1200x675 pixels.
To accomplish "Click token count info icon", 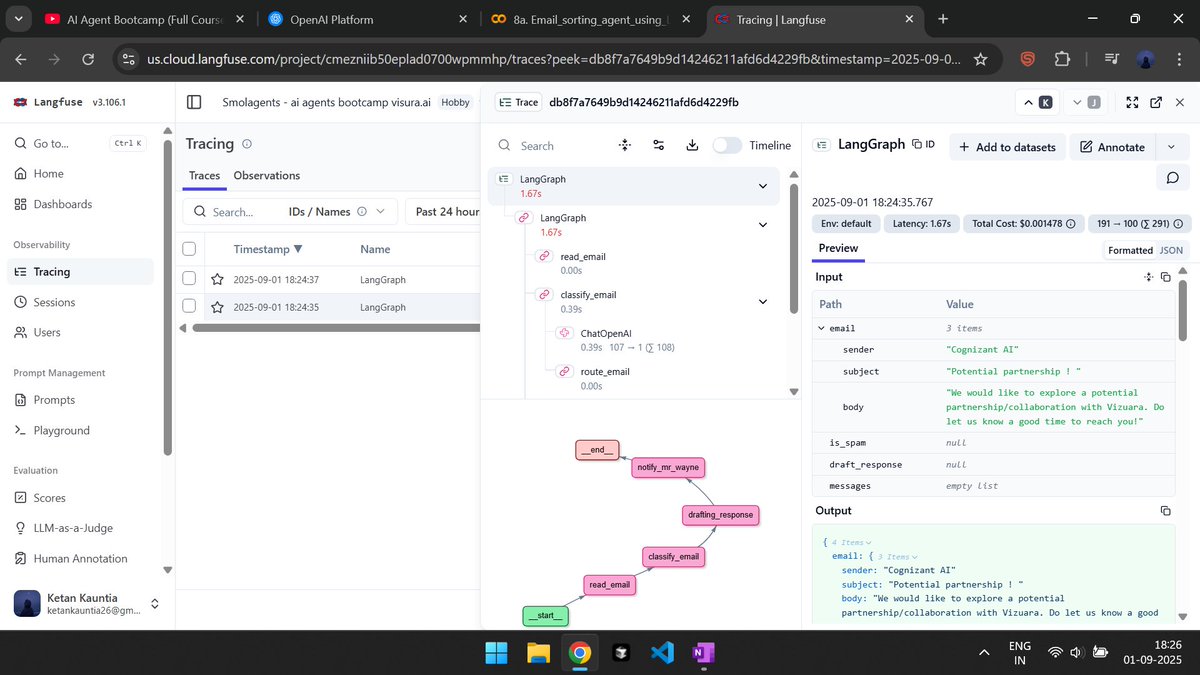I will (x=1178, y=224).
